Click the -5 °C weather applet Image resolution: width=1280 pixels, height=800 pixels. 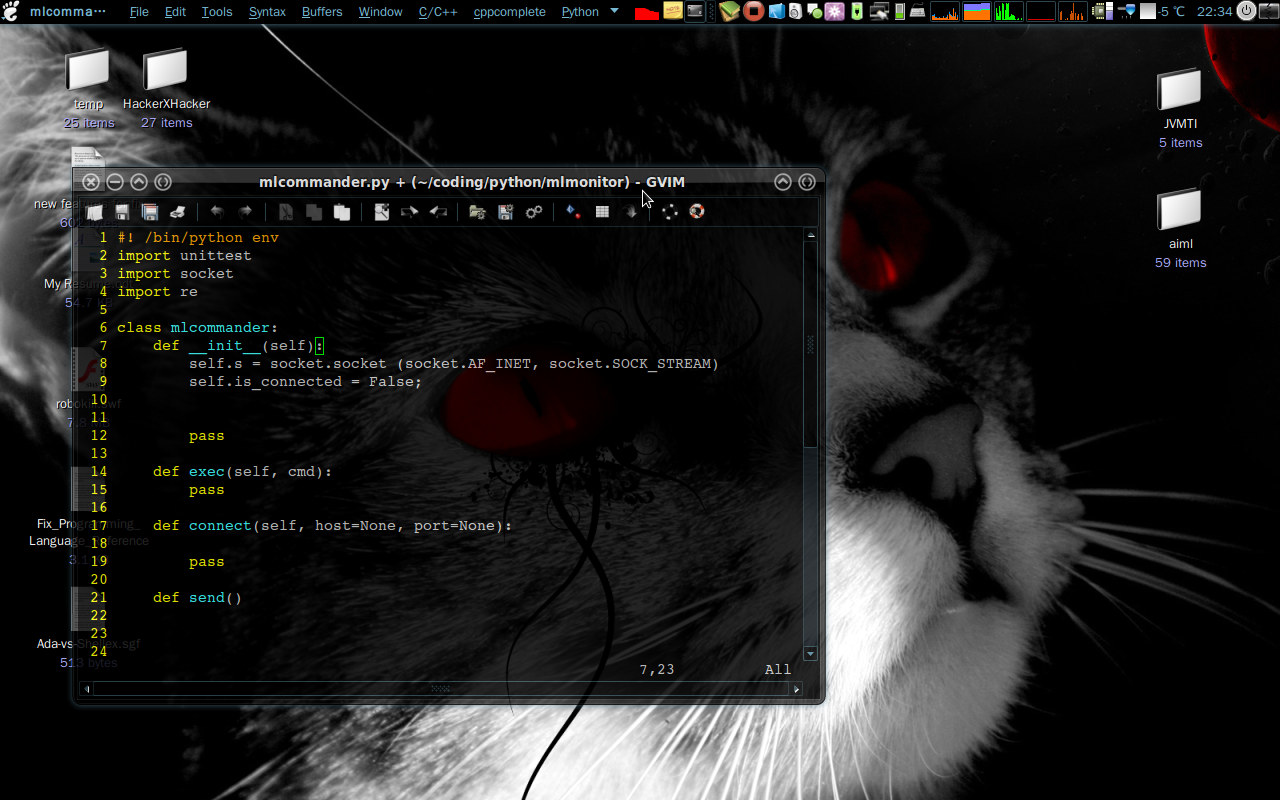coord(1163,12)
